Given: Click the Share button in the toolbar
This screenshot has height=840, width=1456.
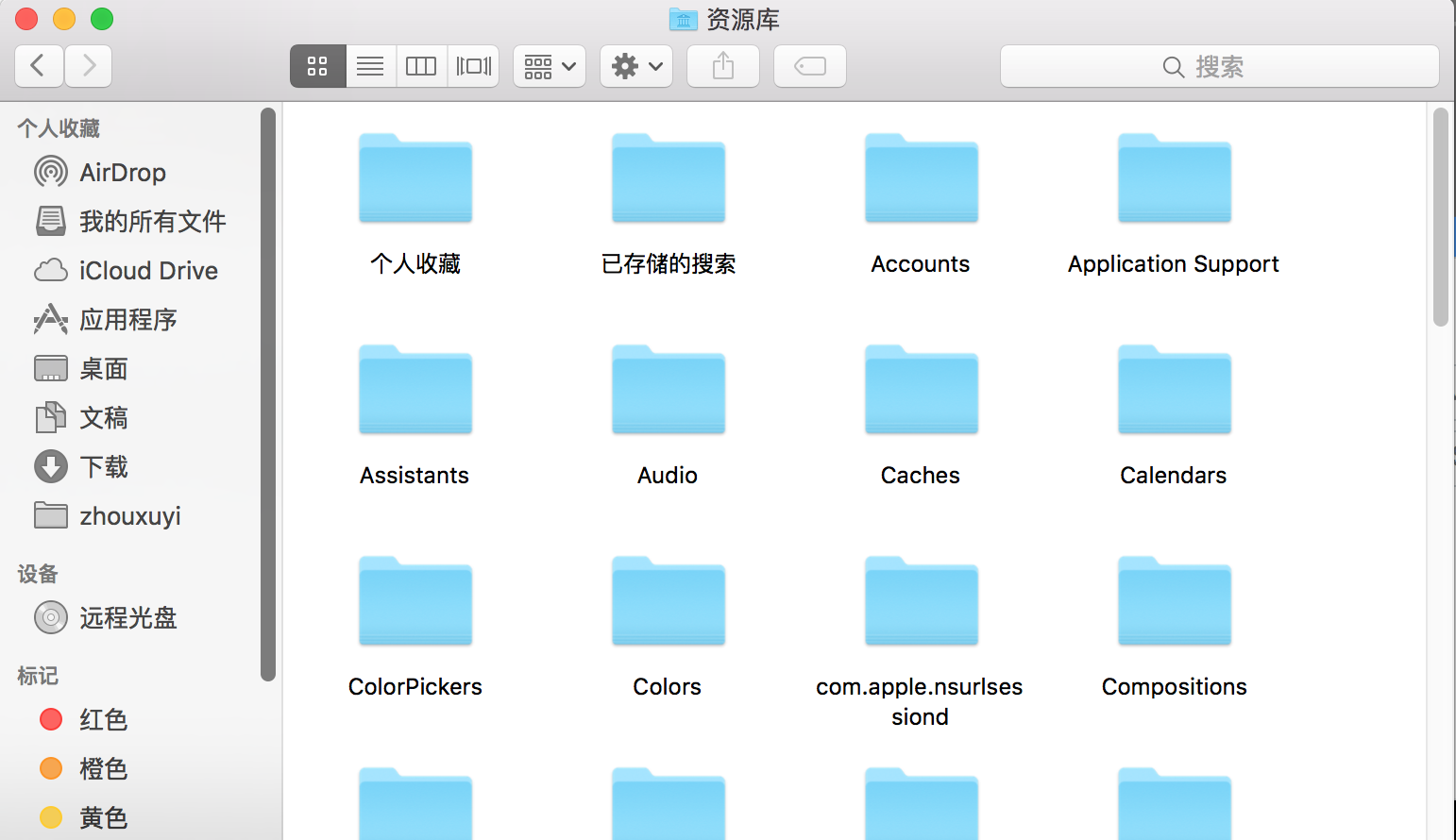Looking at the screenshot, I should tap(722, 66).
